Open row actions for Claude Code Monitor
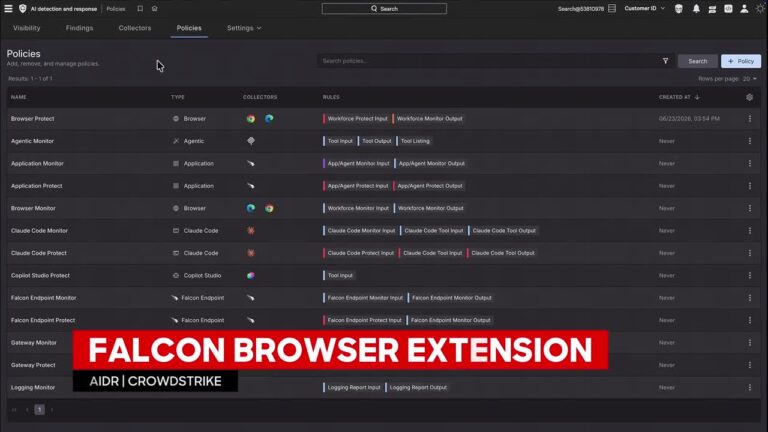The width and height of the screenshot is (768, 432). click(x=749, y=231)
